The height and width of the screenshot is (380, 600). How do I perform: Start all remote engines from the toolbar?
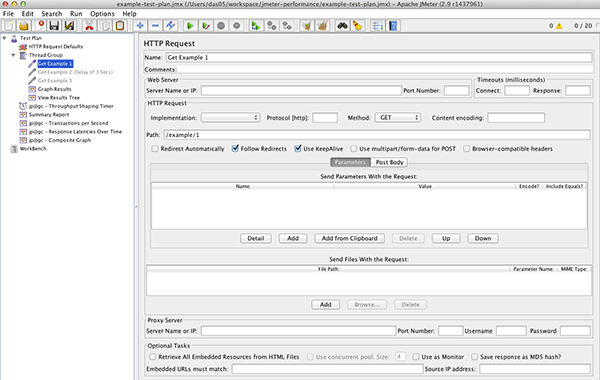[256, 26]
